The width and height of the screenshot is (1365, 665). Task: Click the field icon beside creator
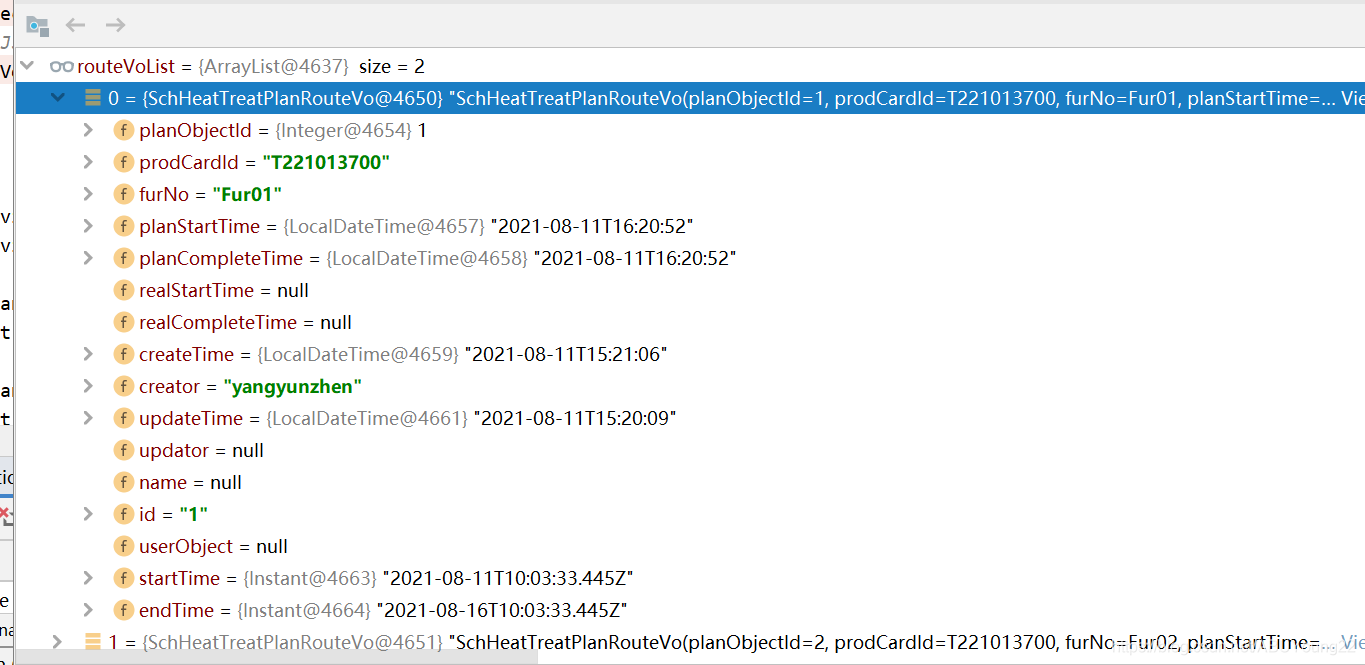coord(123,386)
